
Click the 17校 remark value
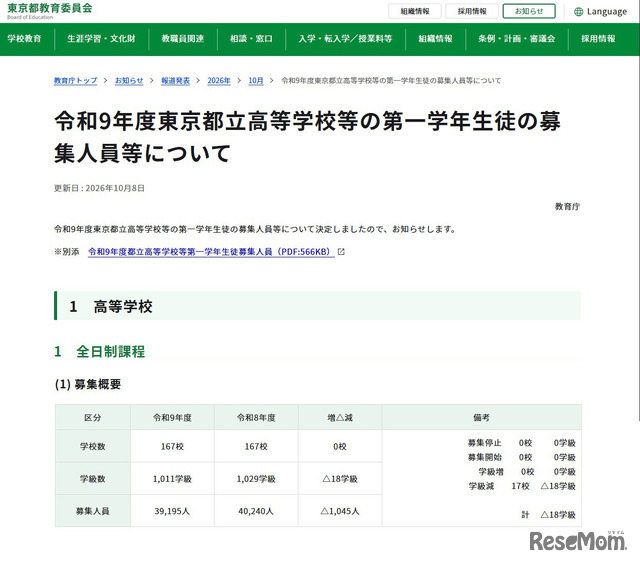(x=520, y=486)
